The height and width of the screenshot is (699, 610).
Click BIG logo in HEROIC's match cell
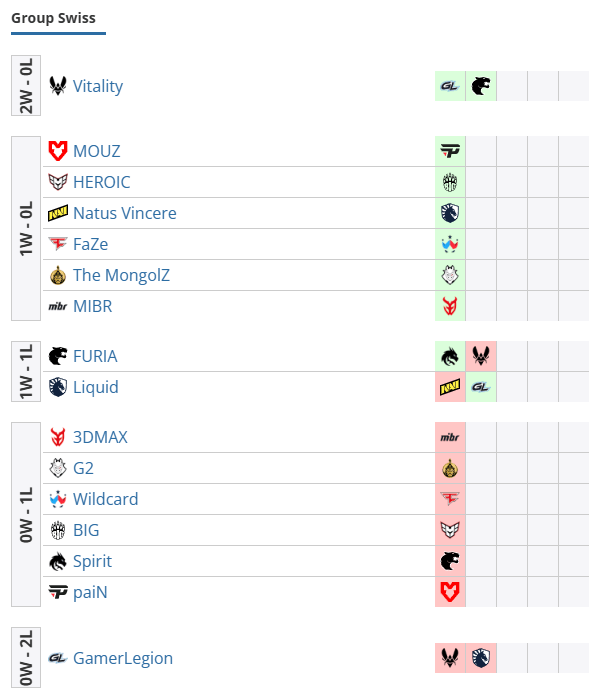[450, 182]
